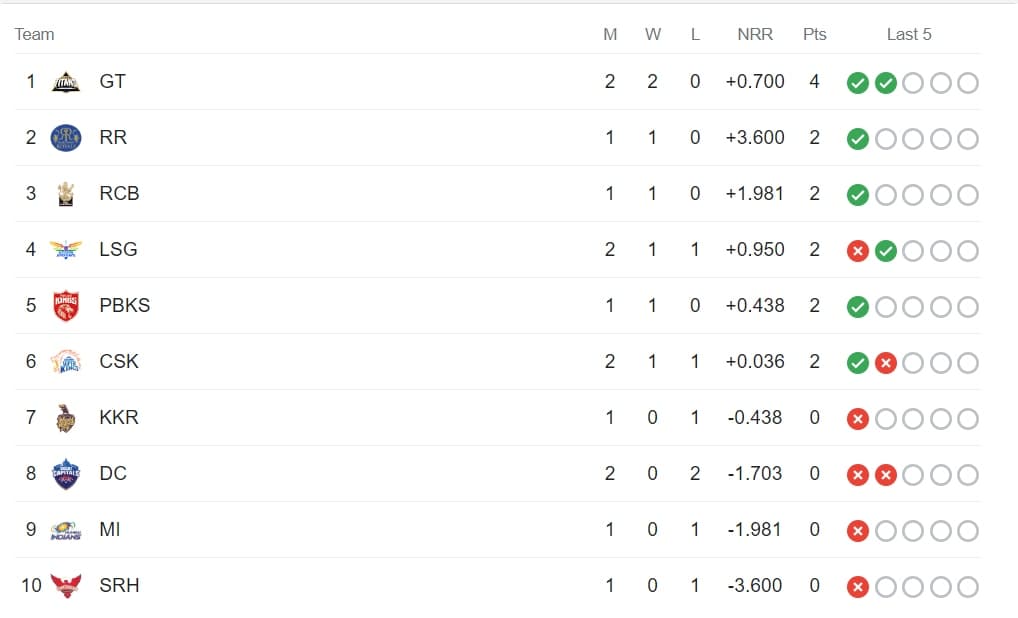Click the Pts column header
This screenshot has height=618, width=1018.
pyautogui.click(x=815, y=34)
